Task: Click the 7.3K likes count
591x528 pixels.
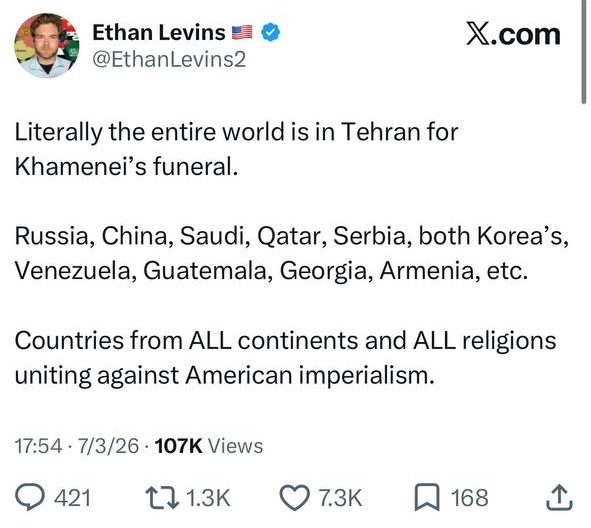Action: click(340, 498)
